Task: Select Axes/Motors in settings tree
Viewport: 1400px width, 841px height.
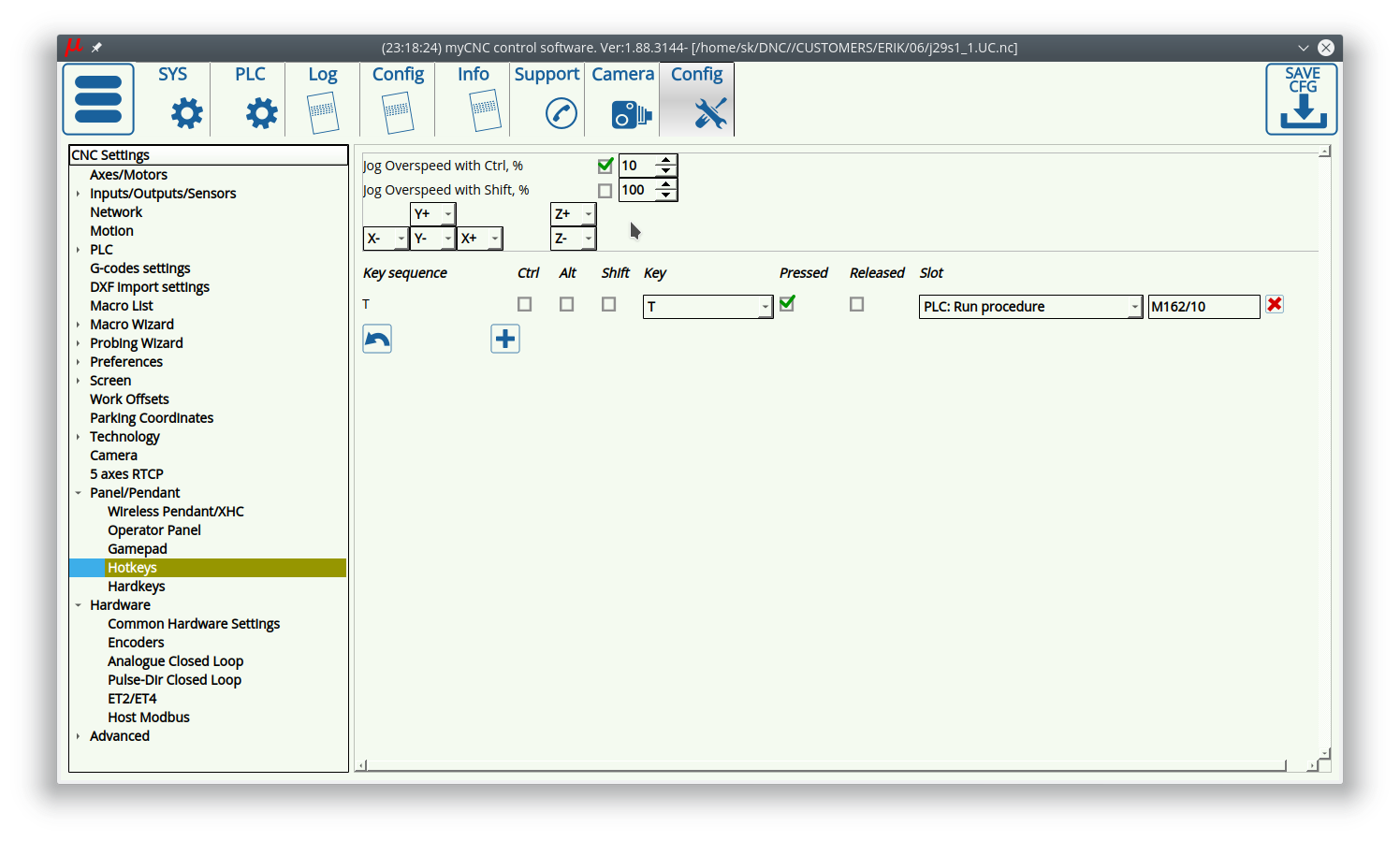Action: point(128,175)
